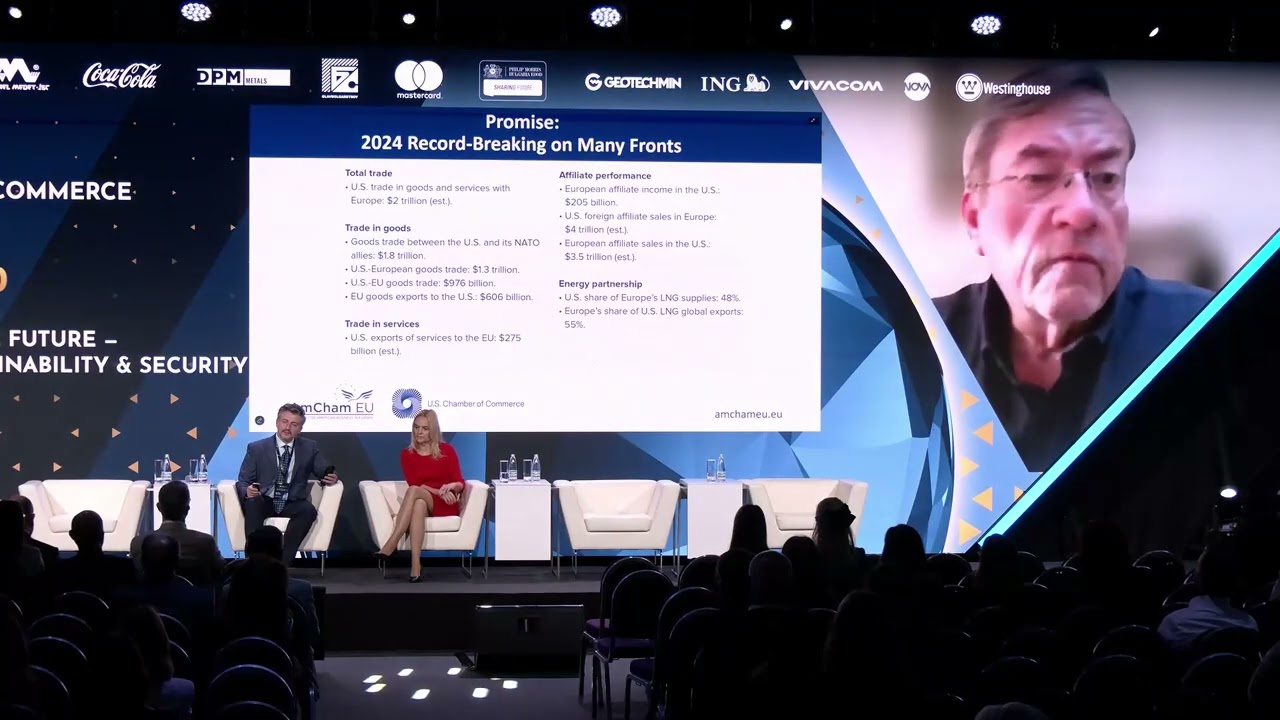1280x720 pixels.
Task: Click the NATO allies goods trade $1.8 trillion bullet
Action: 442,249
